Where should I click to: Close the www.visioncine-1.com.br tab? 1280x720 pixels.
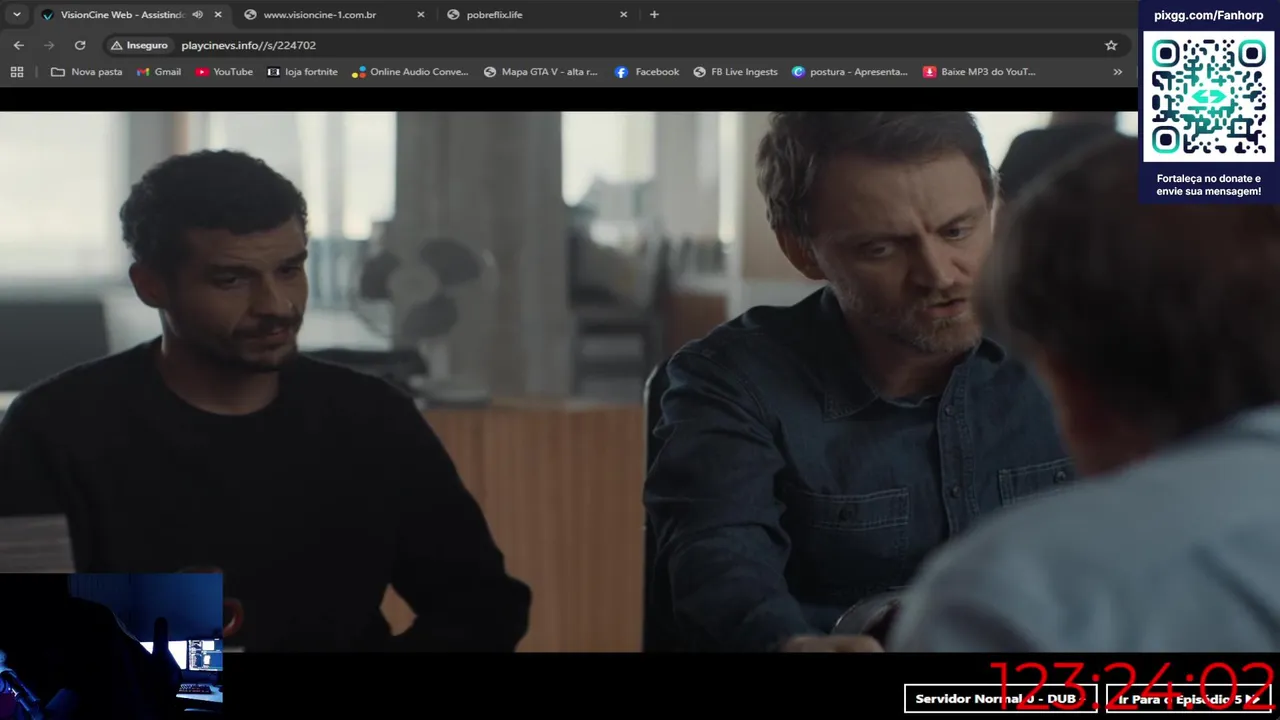421,15
